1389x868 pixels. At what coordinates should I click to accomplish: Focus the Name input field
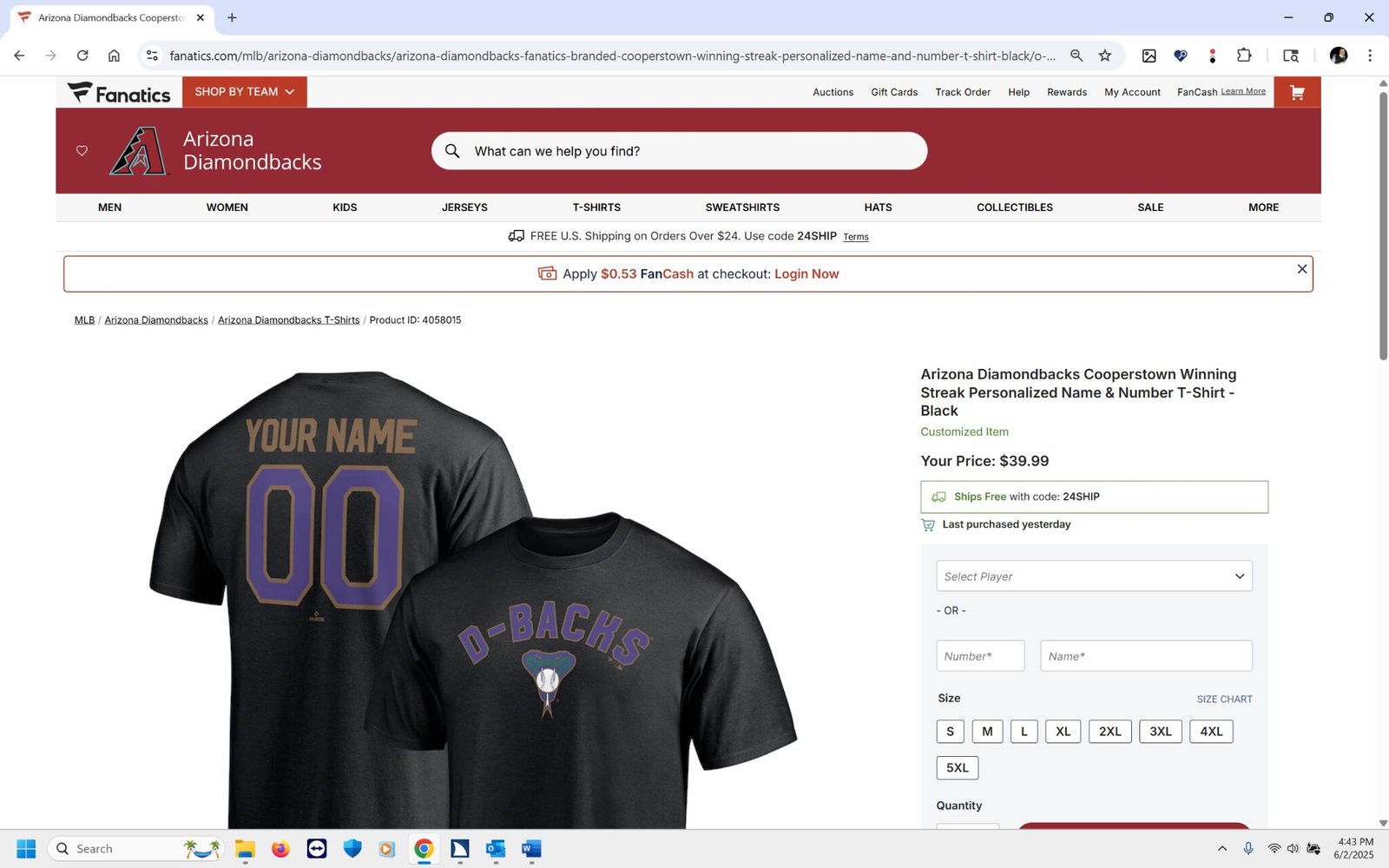(x=1146, y=656)
